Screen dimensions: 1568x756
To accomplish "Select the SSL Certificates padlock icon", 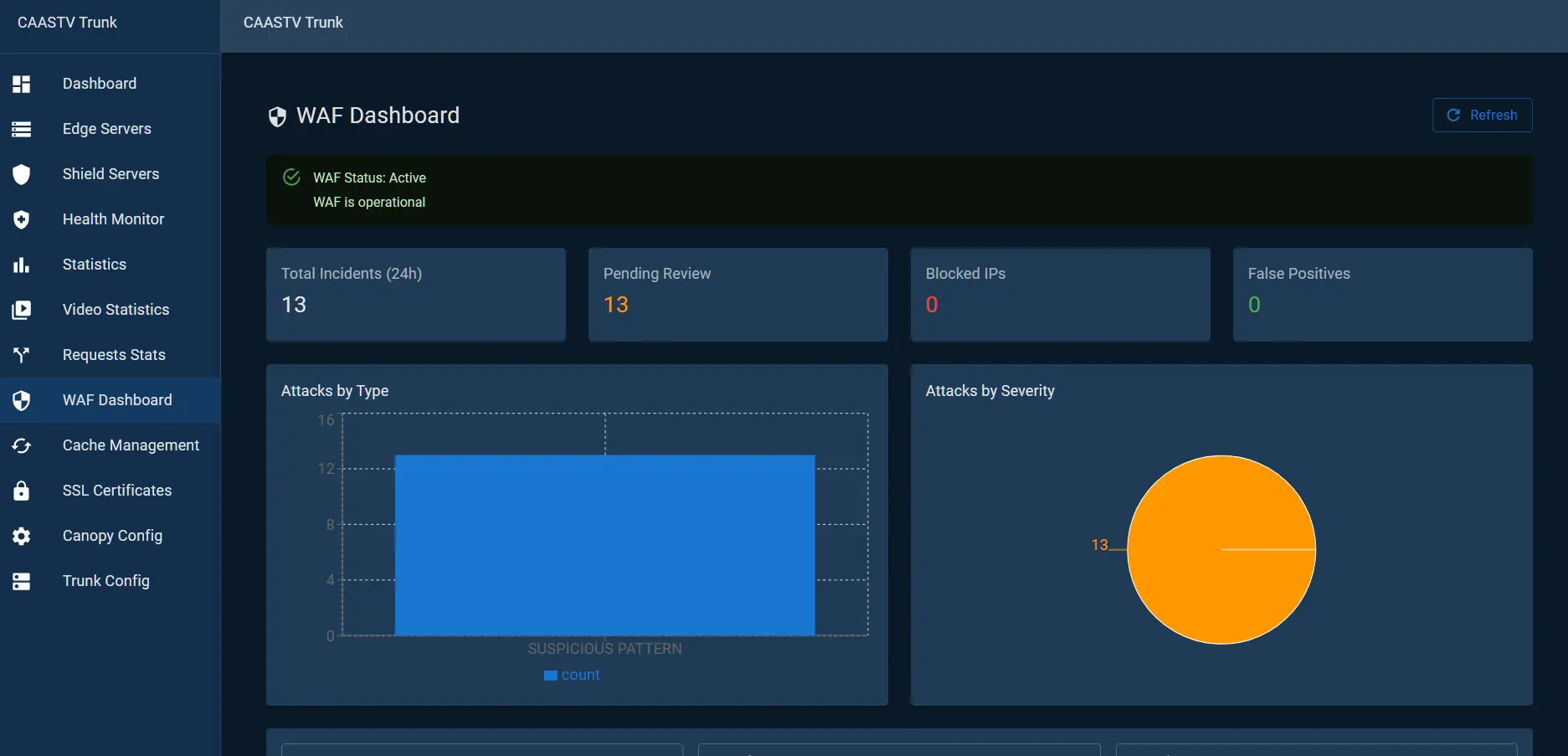I will (21, 491).
